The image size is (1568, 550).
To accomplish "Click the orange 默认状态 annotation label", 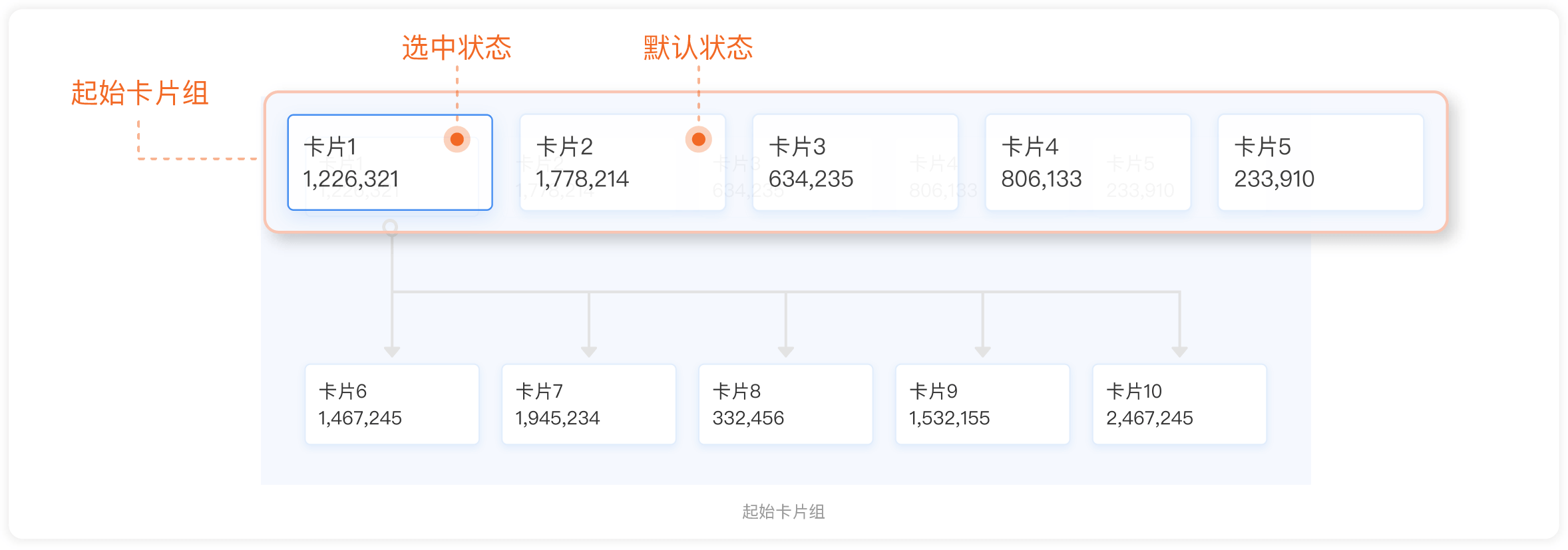I will (x=698, y=48).
